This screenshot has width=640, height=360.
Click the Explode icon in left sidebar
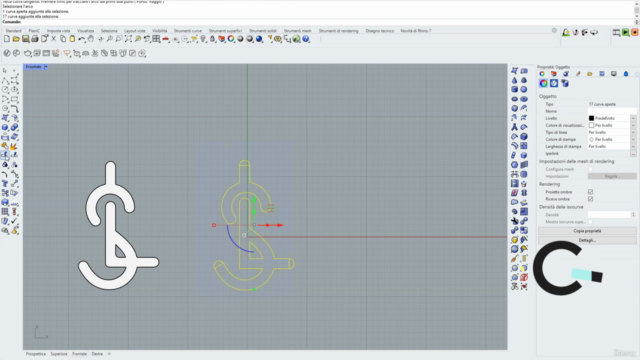point(14,146)
